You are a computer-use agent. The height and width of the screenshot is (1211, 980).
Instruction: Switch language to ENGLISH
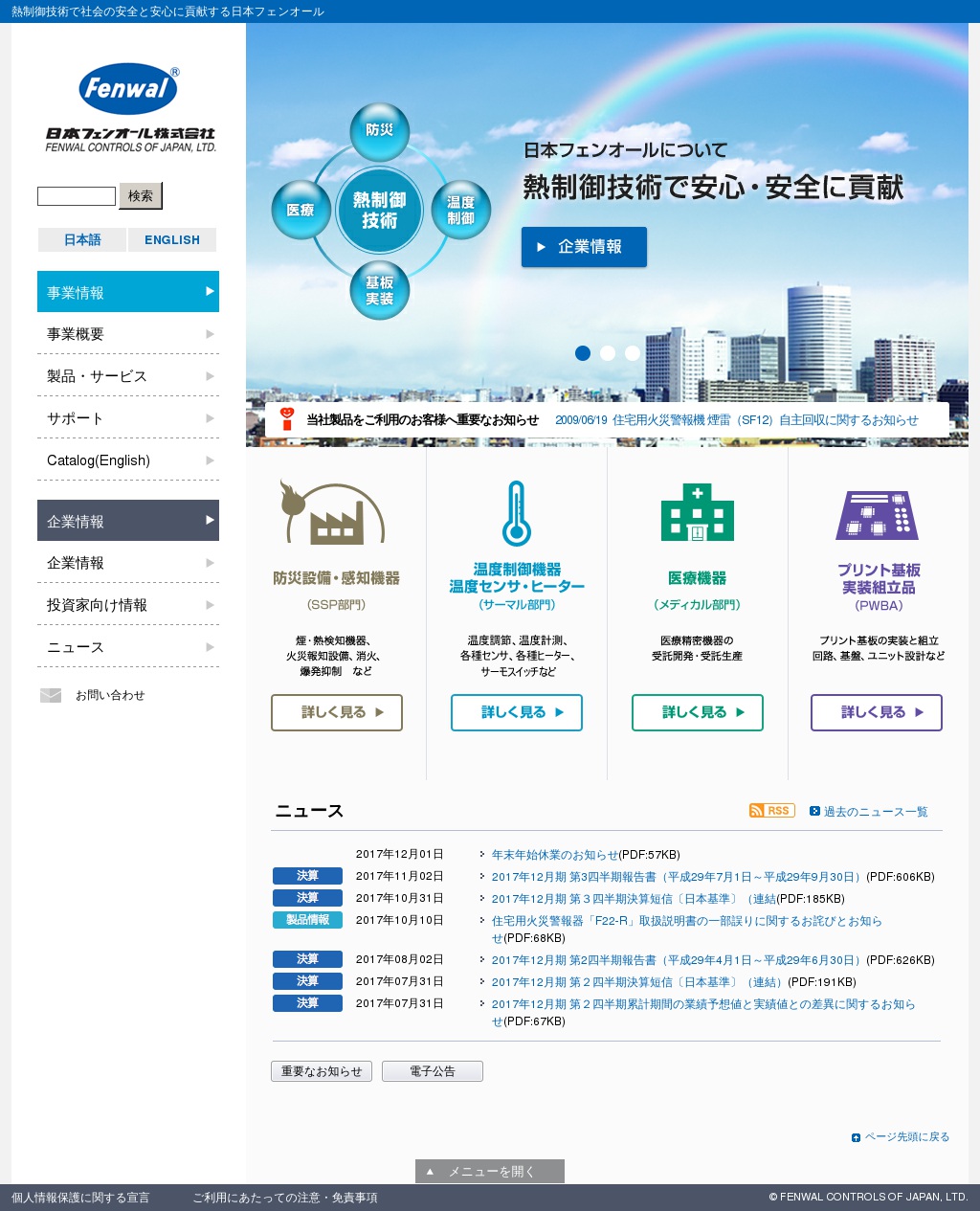(172, 239)
